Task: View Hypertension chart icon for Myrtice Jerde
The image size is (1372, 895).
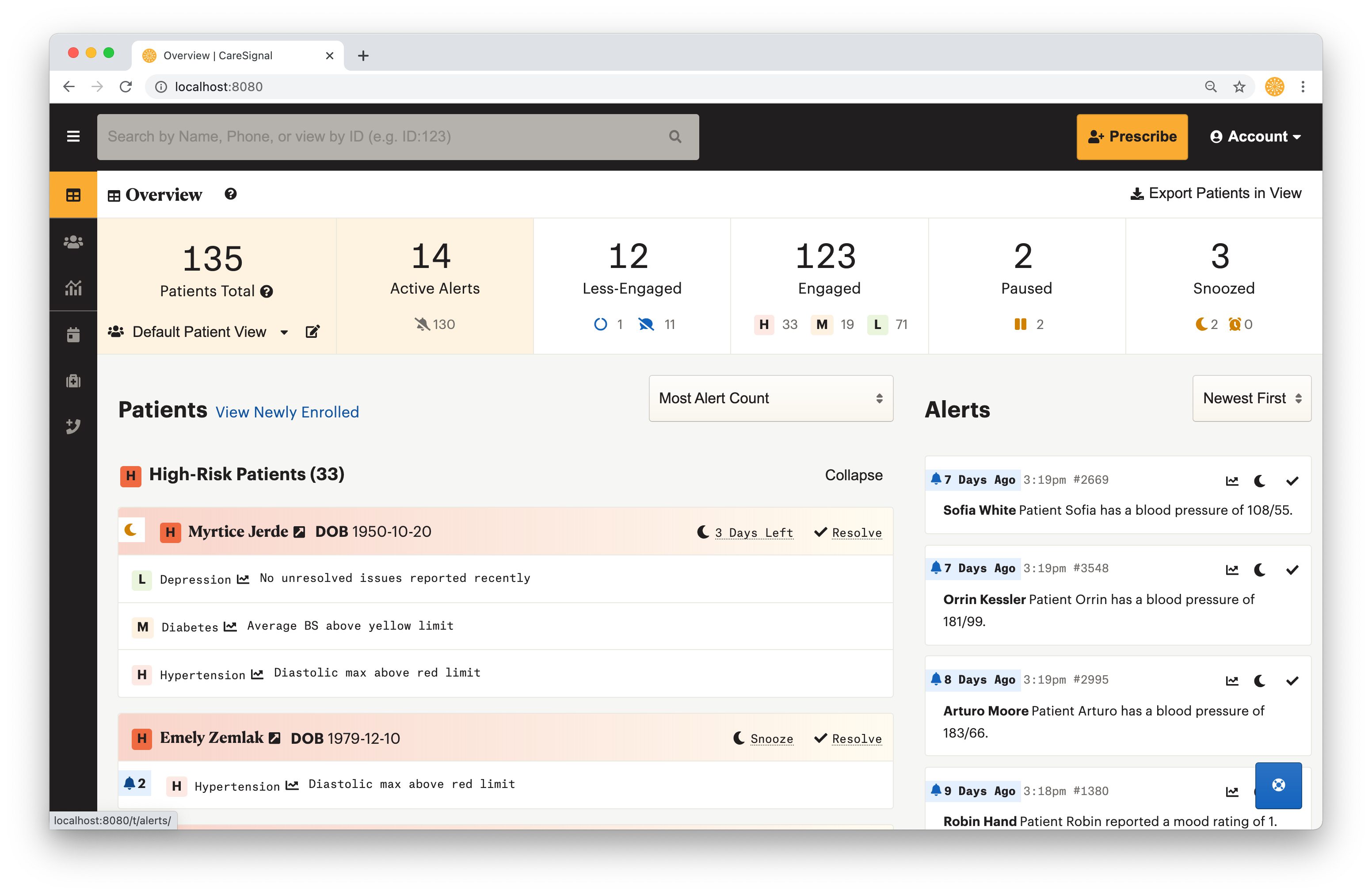Action: point(257,673)
